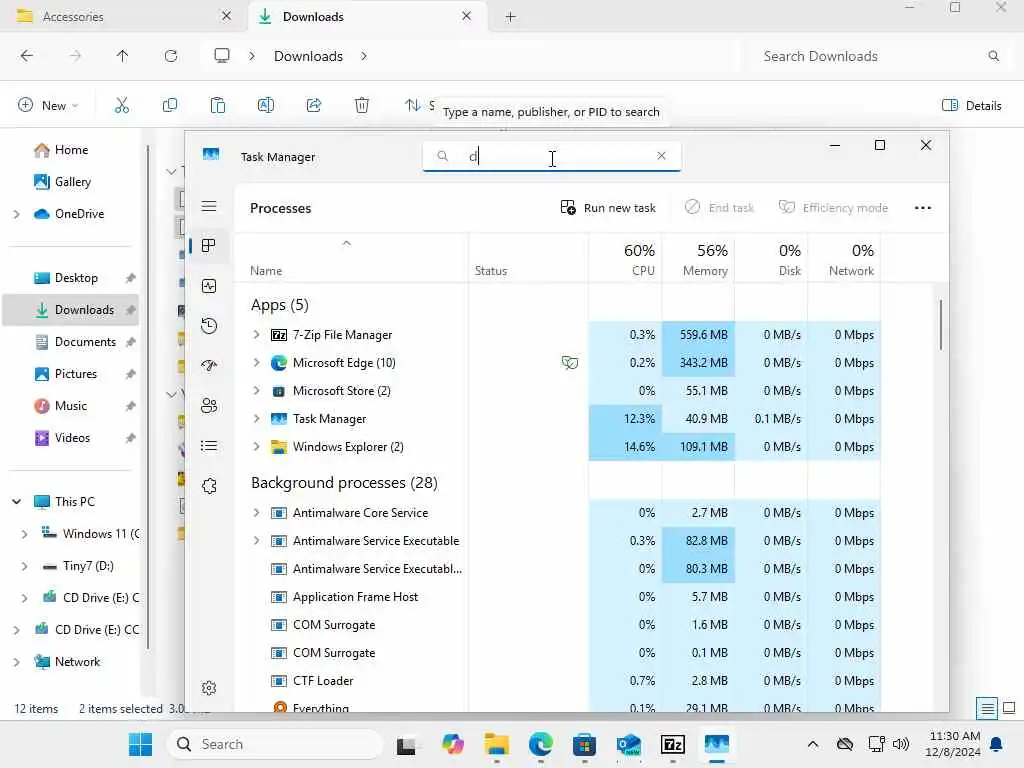Expand Microsoft Edge (10) process group
Viewport: 1024px width, 768px height.
coord(256,362)
